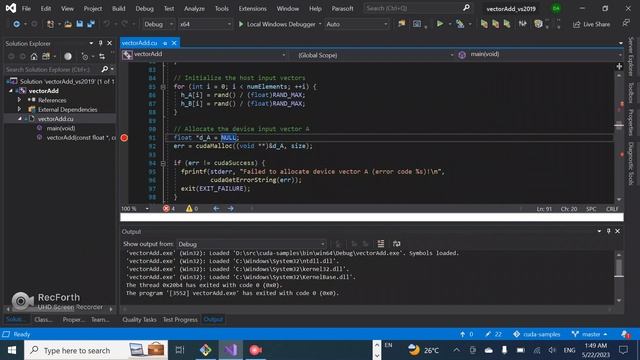This screenshot has width=640, height=360.
Task: Click the Send Feedback icon
Action: point(626,23)
